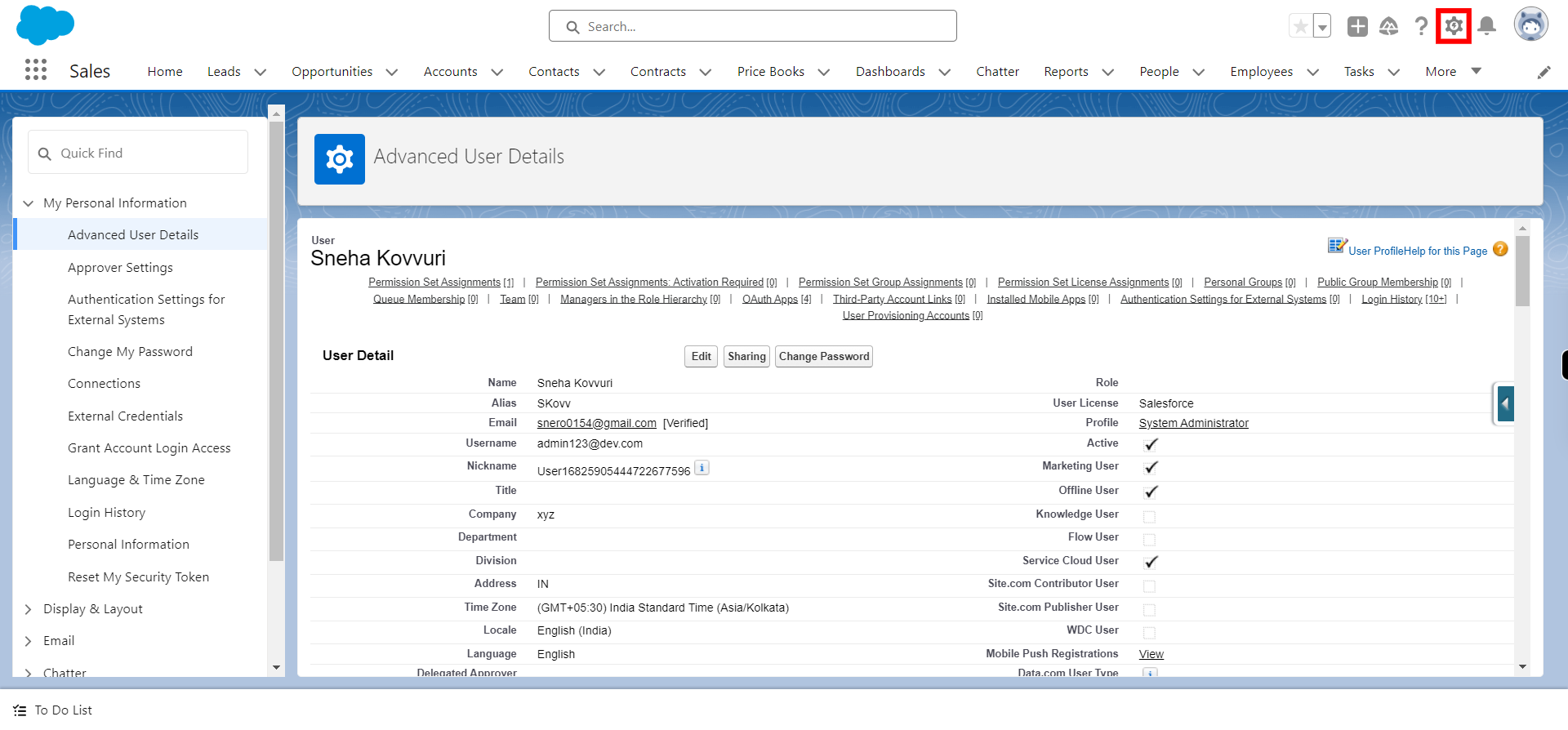The height and width of the screenshot is (730, 1568).
Task: Click the Edit button
Action: tap(701, 357)
